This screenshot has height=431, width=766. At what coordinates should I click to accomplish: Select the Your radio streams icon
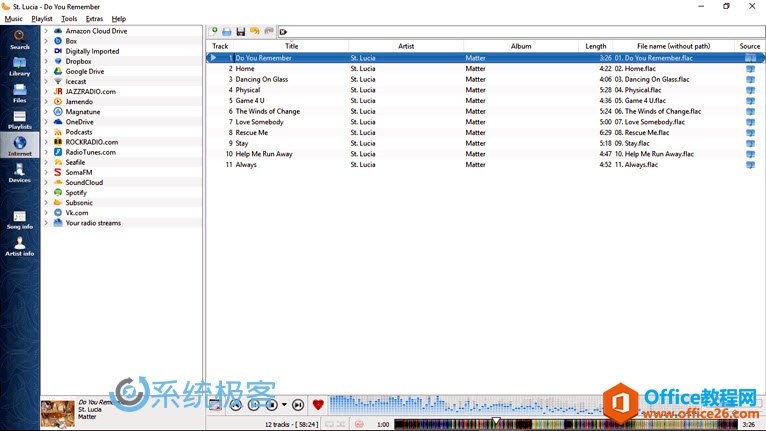point(58,223)
